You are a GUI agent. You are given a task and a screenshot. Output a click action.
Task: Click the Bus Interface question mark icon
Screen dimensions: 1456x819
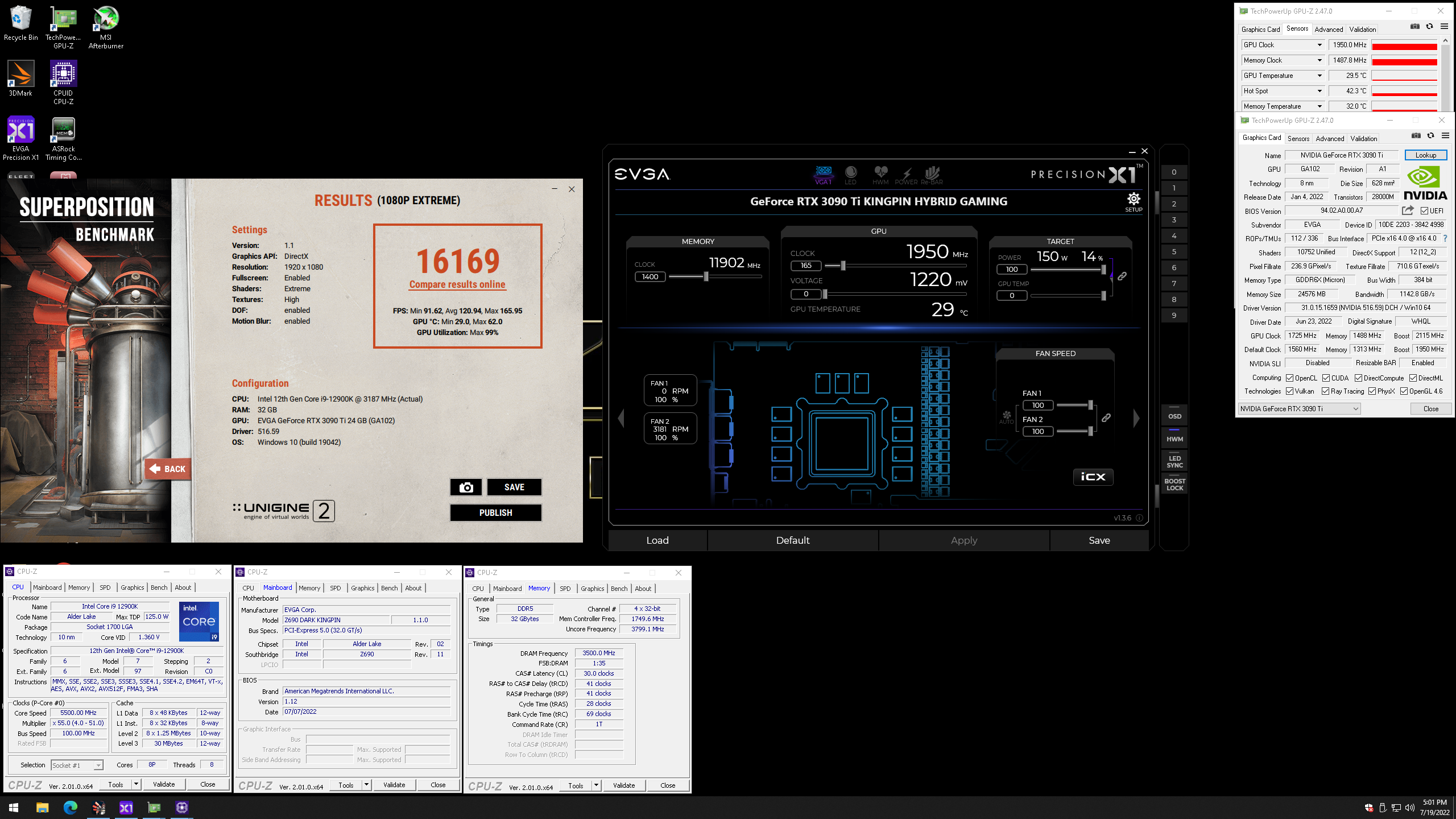click(1445, 238)
